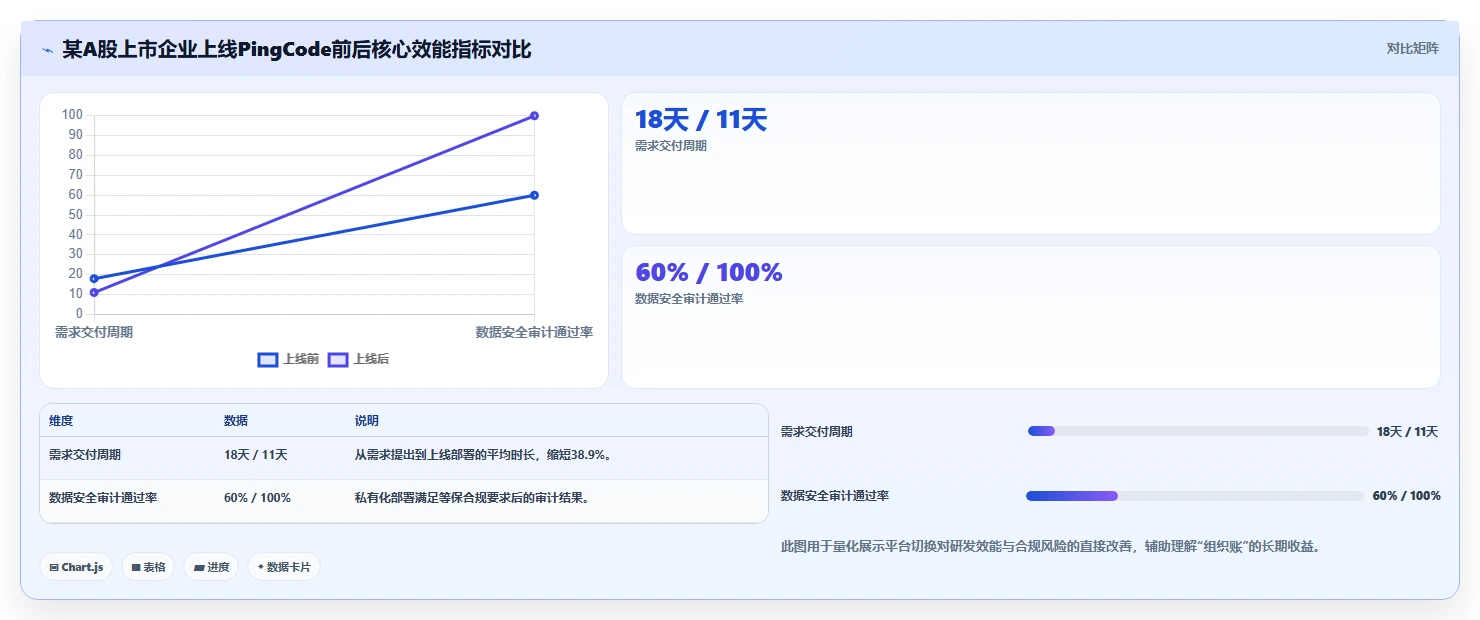Image resolution: width=1480 pixels, height=620 pixels.
Task: Click the 需求交付周期 x-axis label
Action: [94, 332]
